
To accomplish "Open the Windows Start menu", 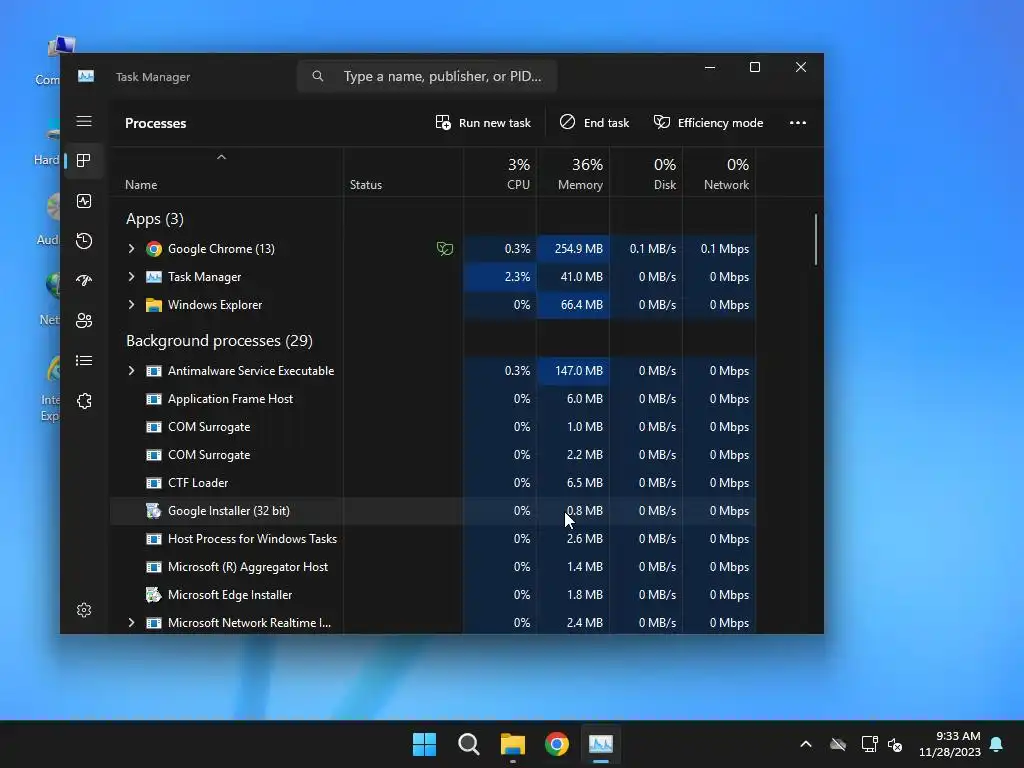I will (424, 744).
